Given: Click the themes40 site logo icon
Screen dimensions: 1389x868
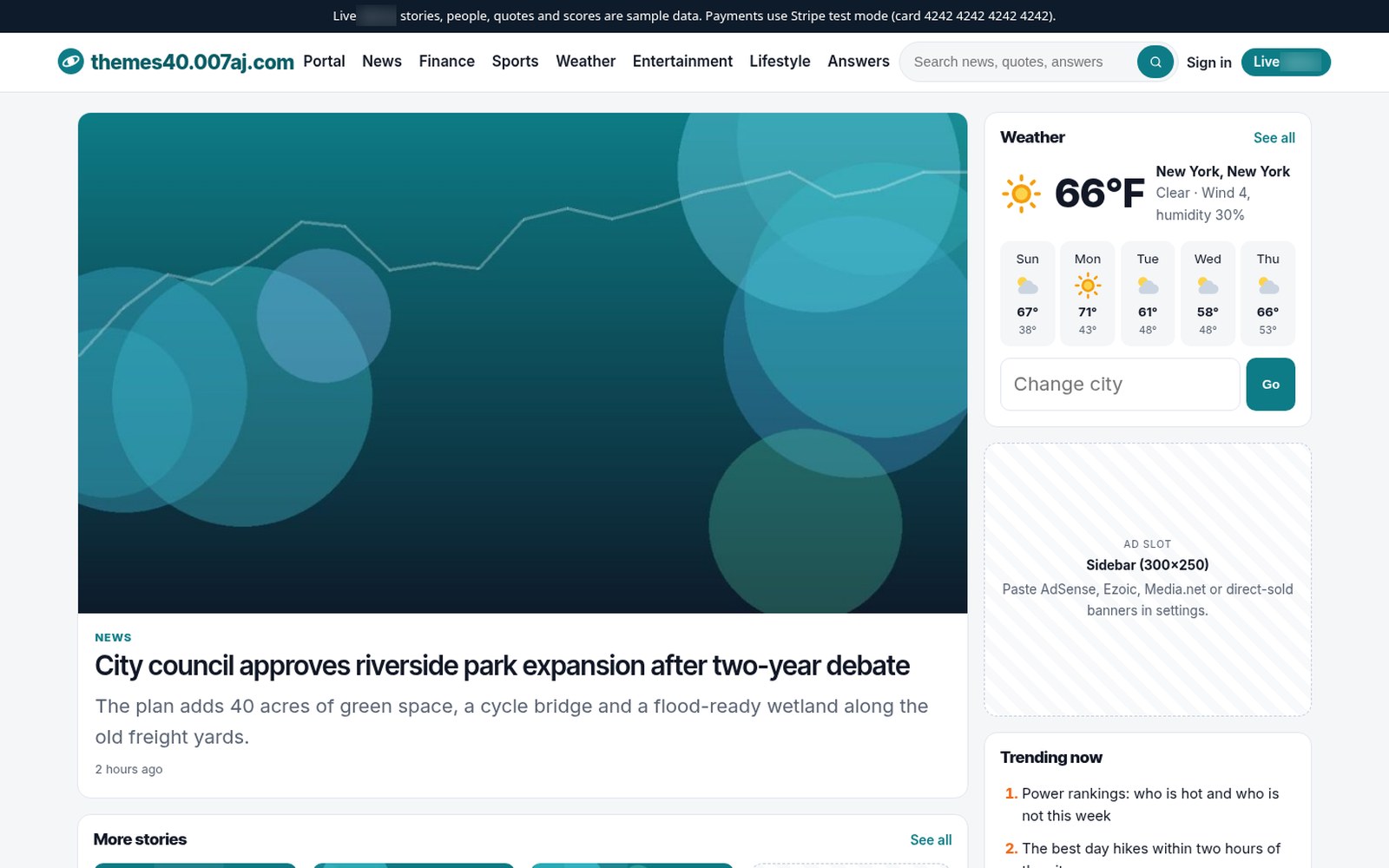Looking at the screenshot, I should 70,62.
